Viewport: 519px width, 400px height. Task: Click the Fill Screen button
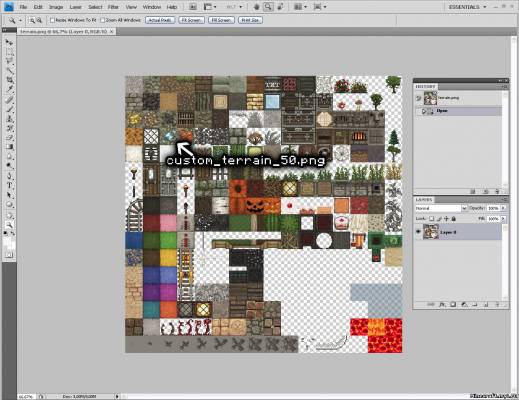click(x=221, y=20)
